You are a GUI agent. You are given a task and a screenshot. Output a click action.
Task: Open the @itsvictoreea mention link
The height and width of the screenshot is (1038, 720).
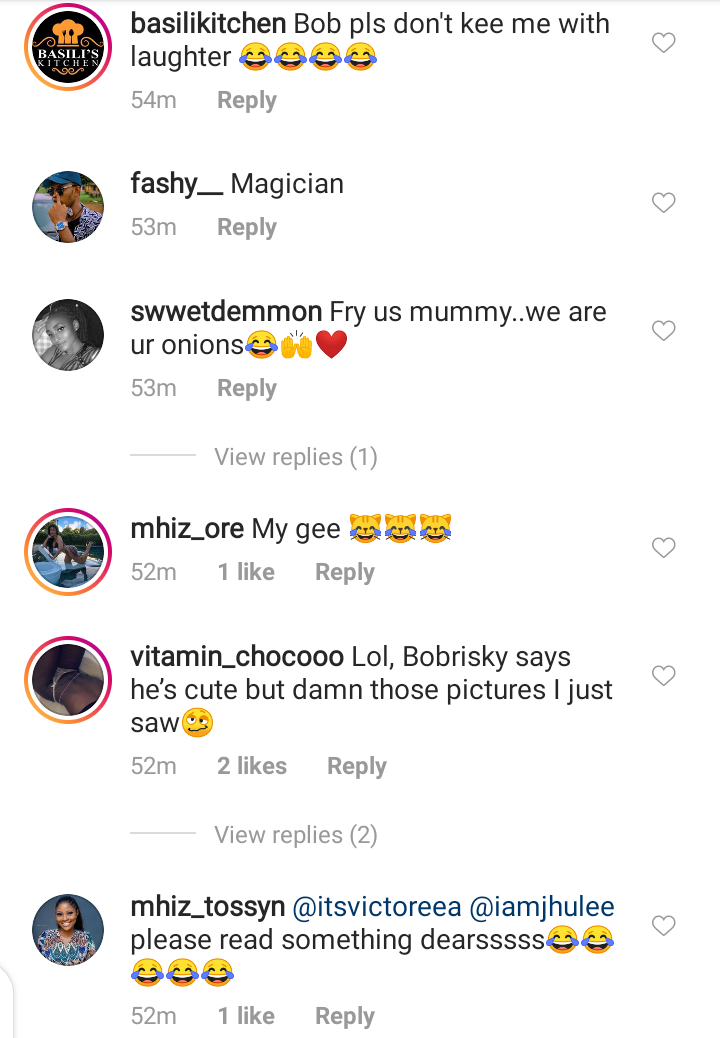click(x=376, y=908)
